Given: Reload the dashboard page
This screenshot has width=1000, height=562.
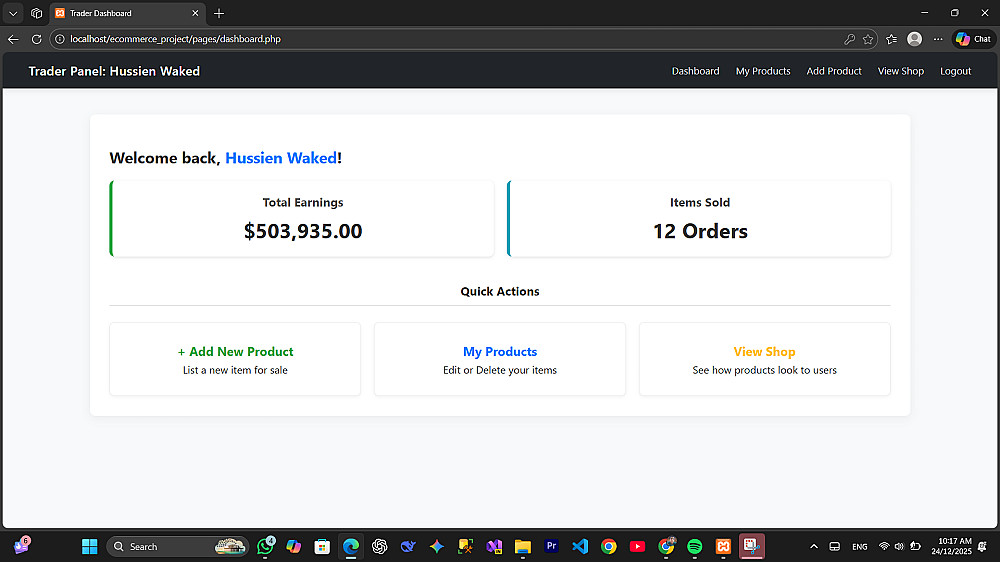Looking at the screenshot, I should click(x=36, y=39).
